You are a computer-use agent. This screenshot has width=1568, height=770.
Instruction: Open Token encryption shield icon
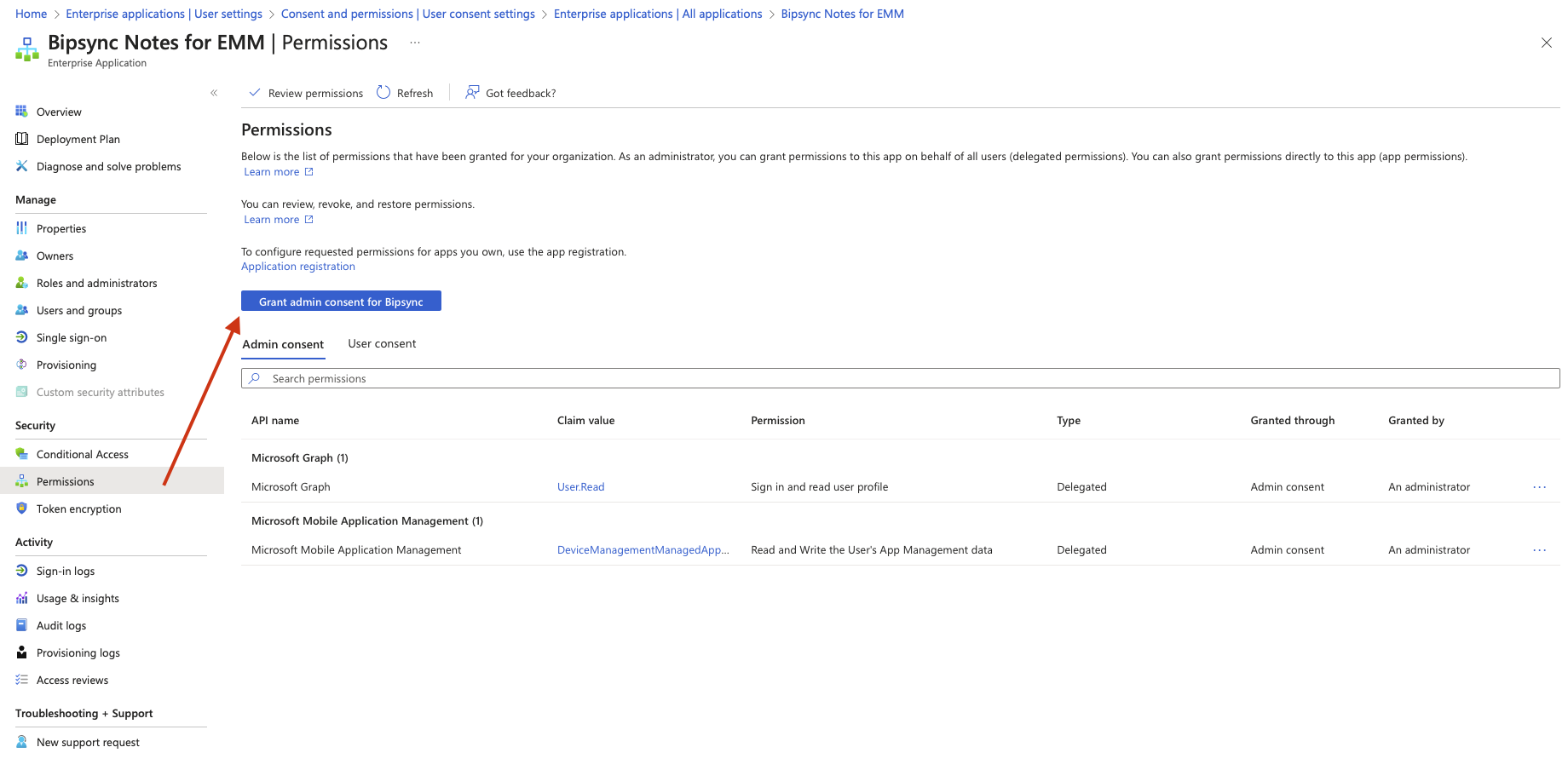point(21,509)
